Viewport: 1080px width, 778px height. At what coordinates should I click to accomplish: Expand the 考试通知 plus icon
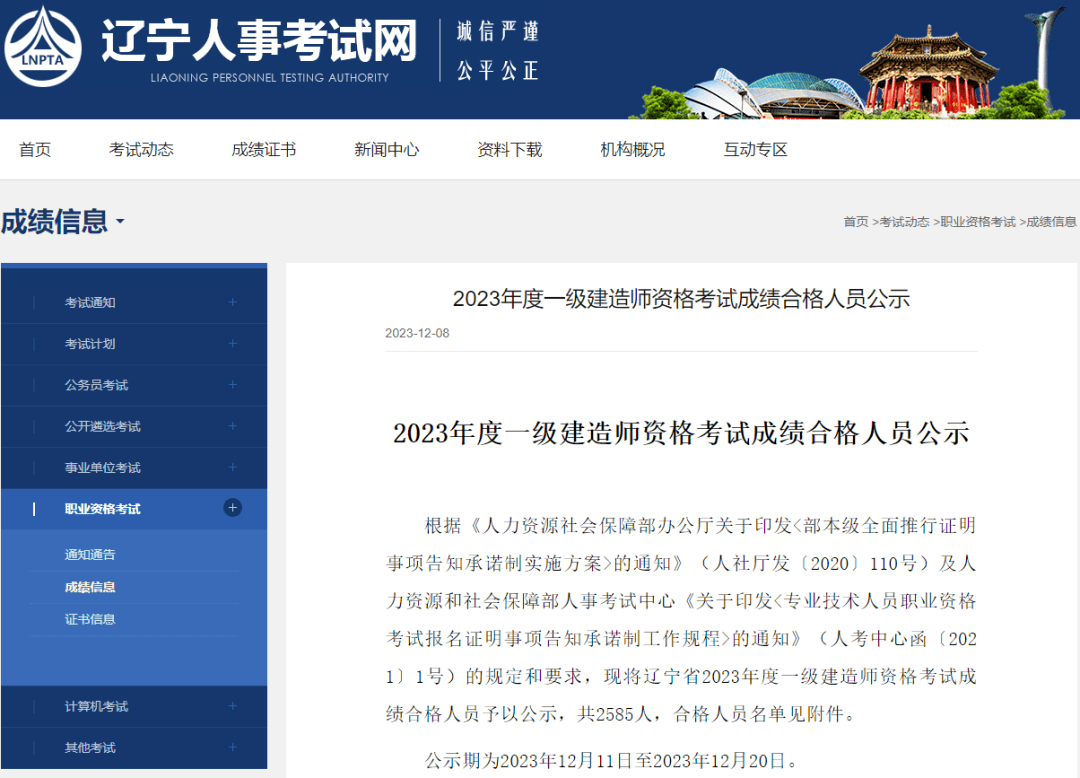pos(233,302)
